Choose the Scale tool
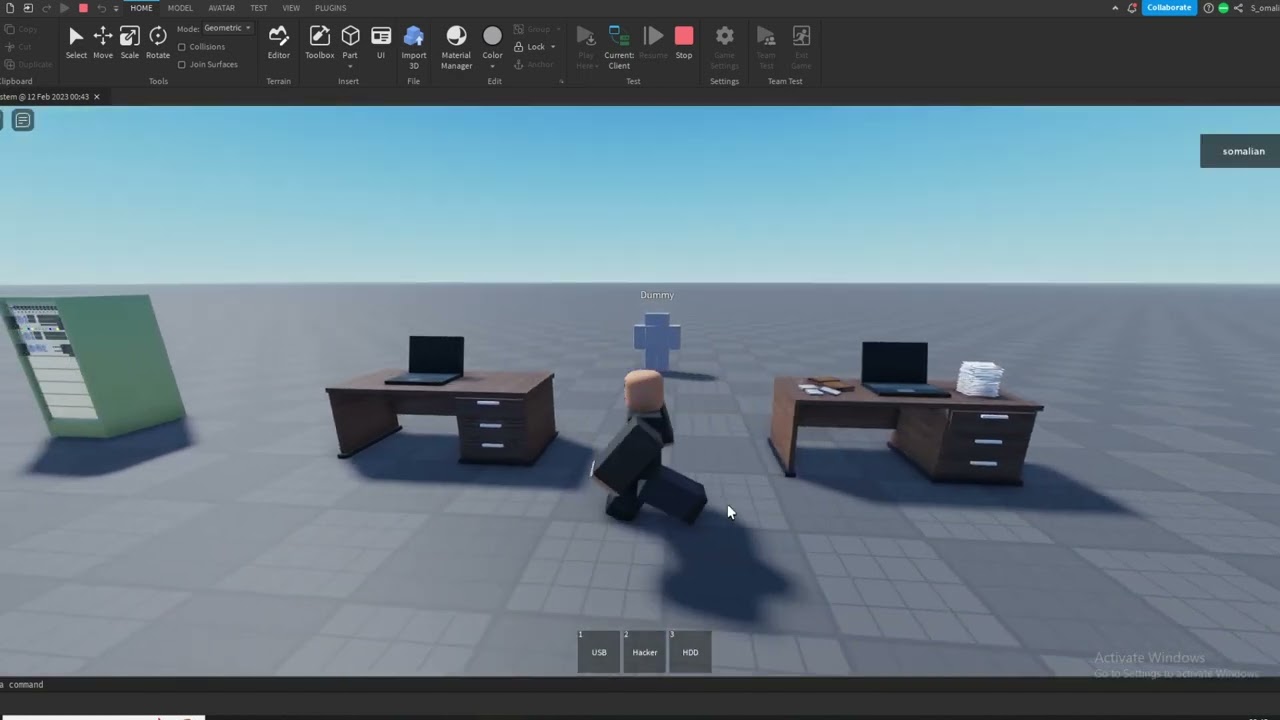This screenshot has width=1280, height=720. 130,42
